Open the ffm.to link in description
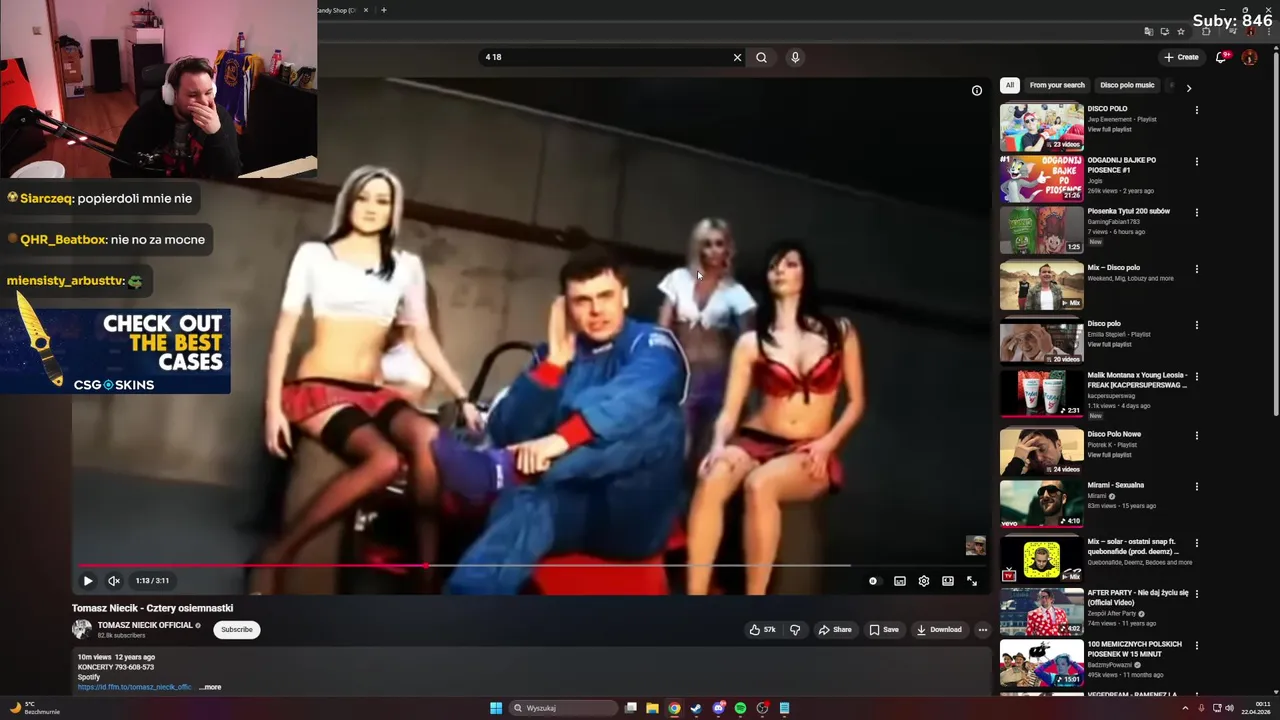The image size is (1280, 720). click(134, 687)
